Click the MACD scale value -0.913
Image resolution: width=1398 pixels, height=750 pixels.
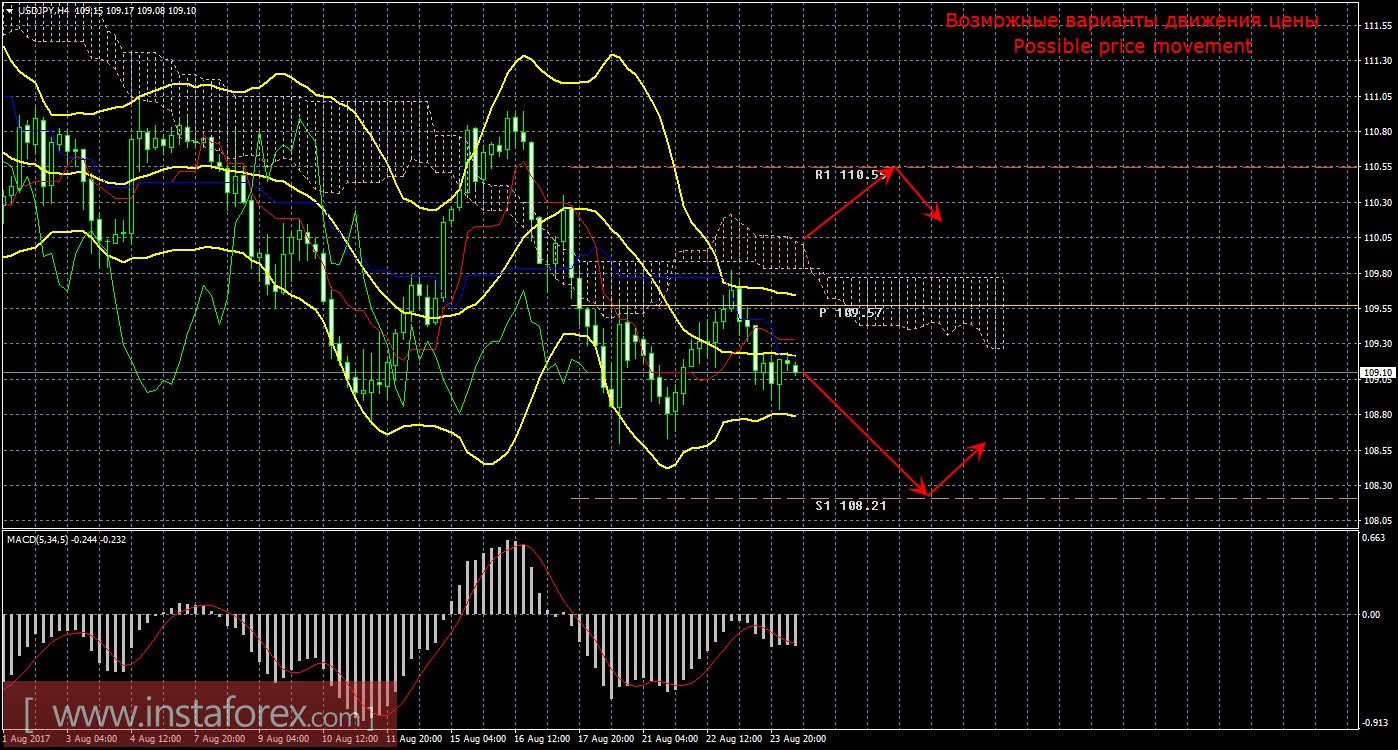pyautogui.click(x=1375, y=722)
